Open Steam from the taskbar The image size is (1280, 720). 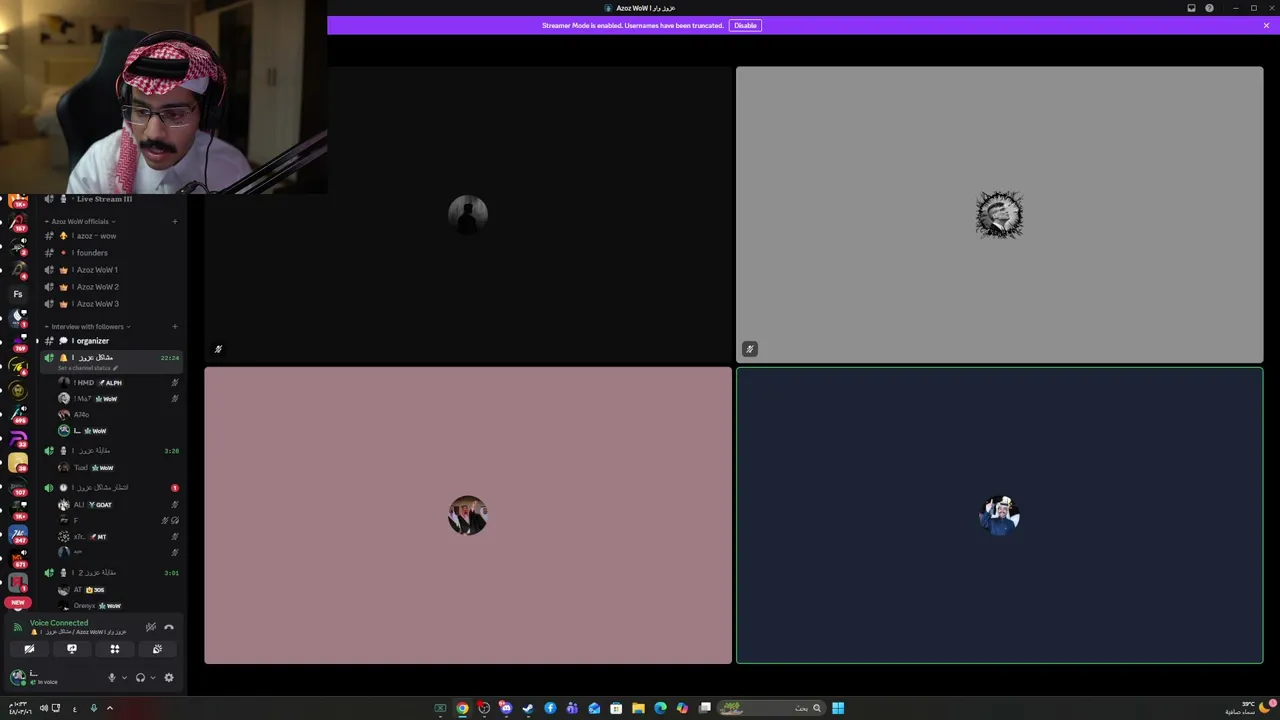coord(528,708)
